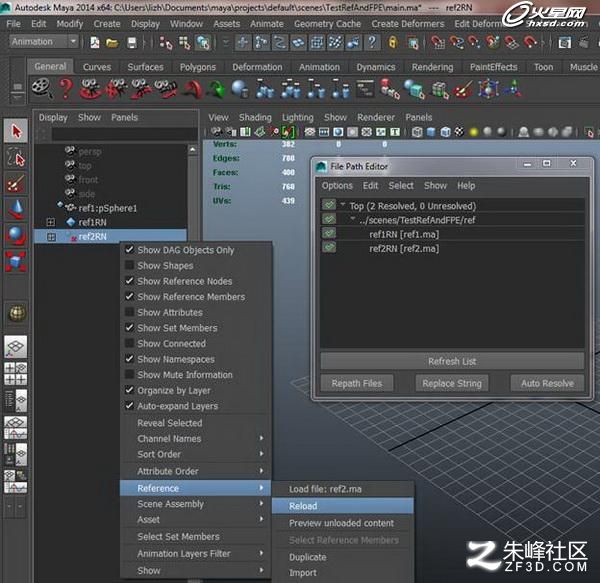Open the Channel Names submenu
The image size is (600, 583).
(196, 439)
